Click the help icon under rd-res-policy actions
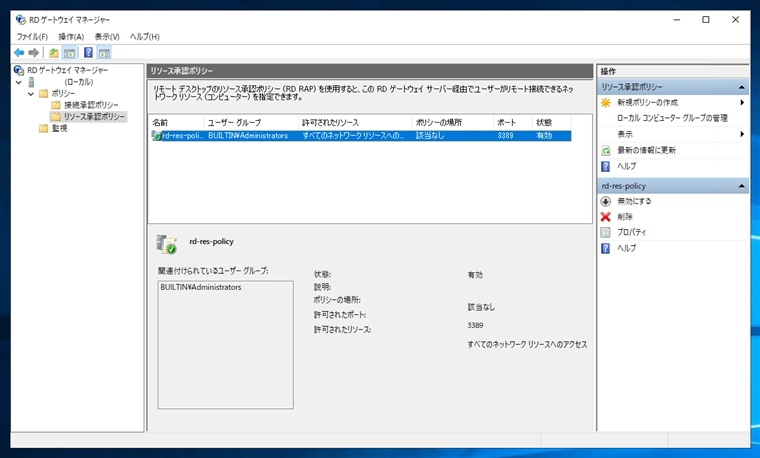 point(606,249)
